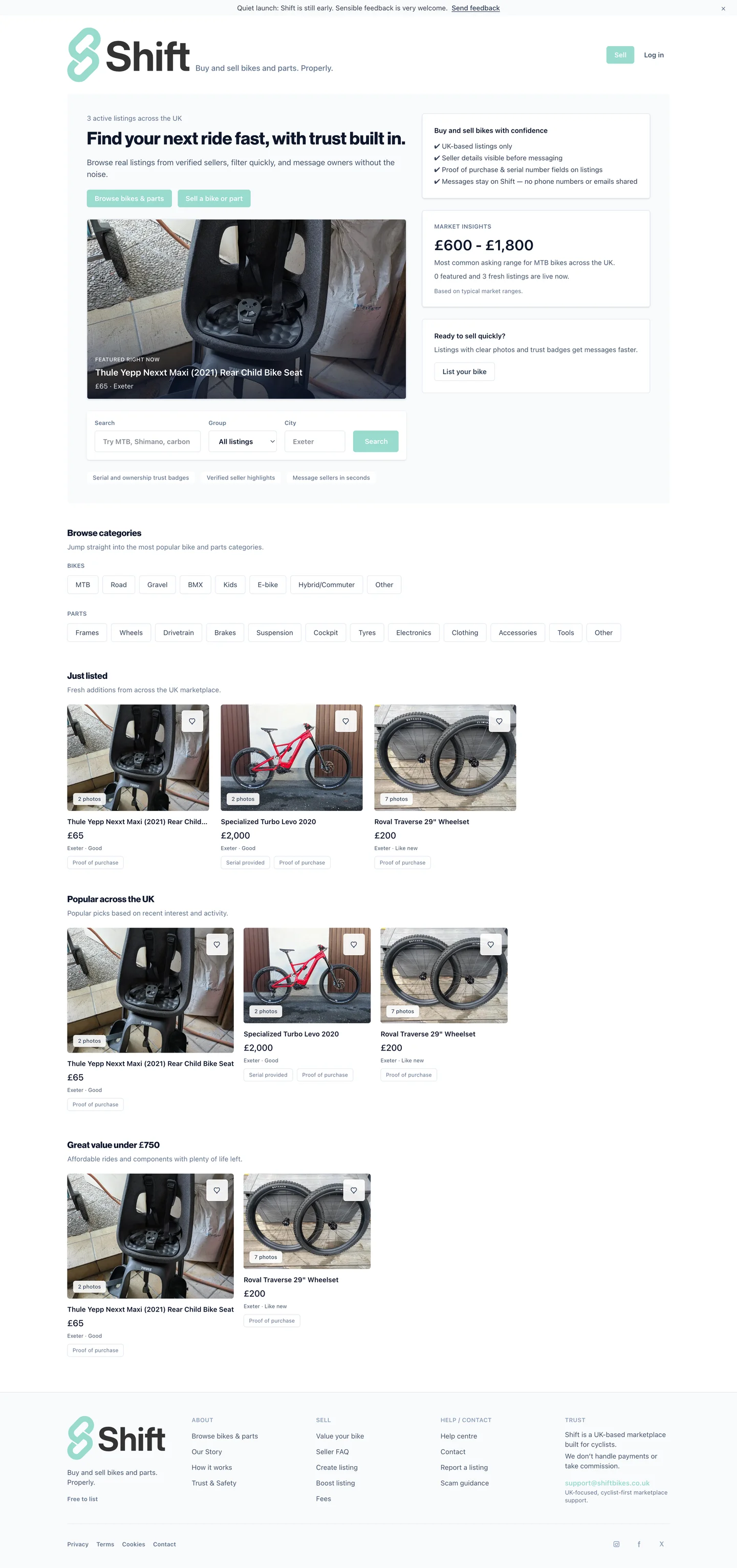Open the featured Thule Yepp listing image
Viewport: 737px width, 1568px height.
pos(247,309)
